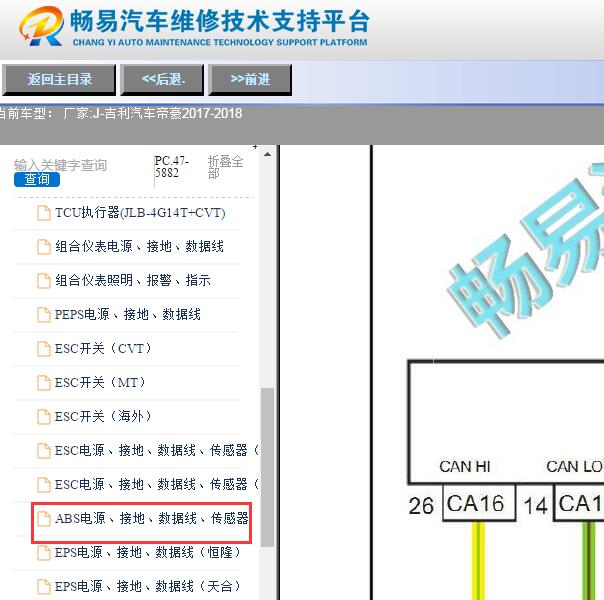Open first ESC电源、接地、数据线、传感器 item
The height and width of the screenshot is (600, 604).
click(x=157, y=450)
